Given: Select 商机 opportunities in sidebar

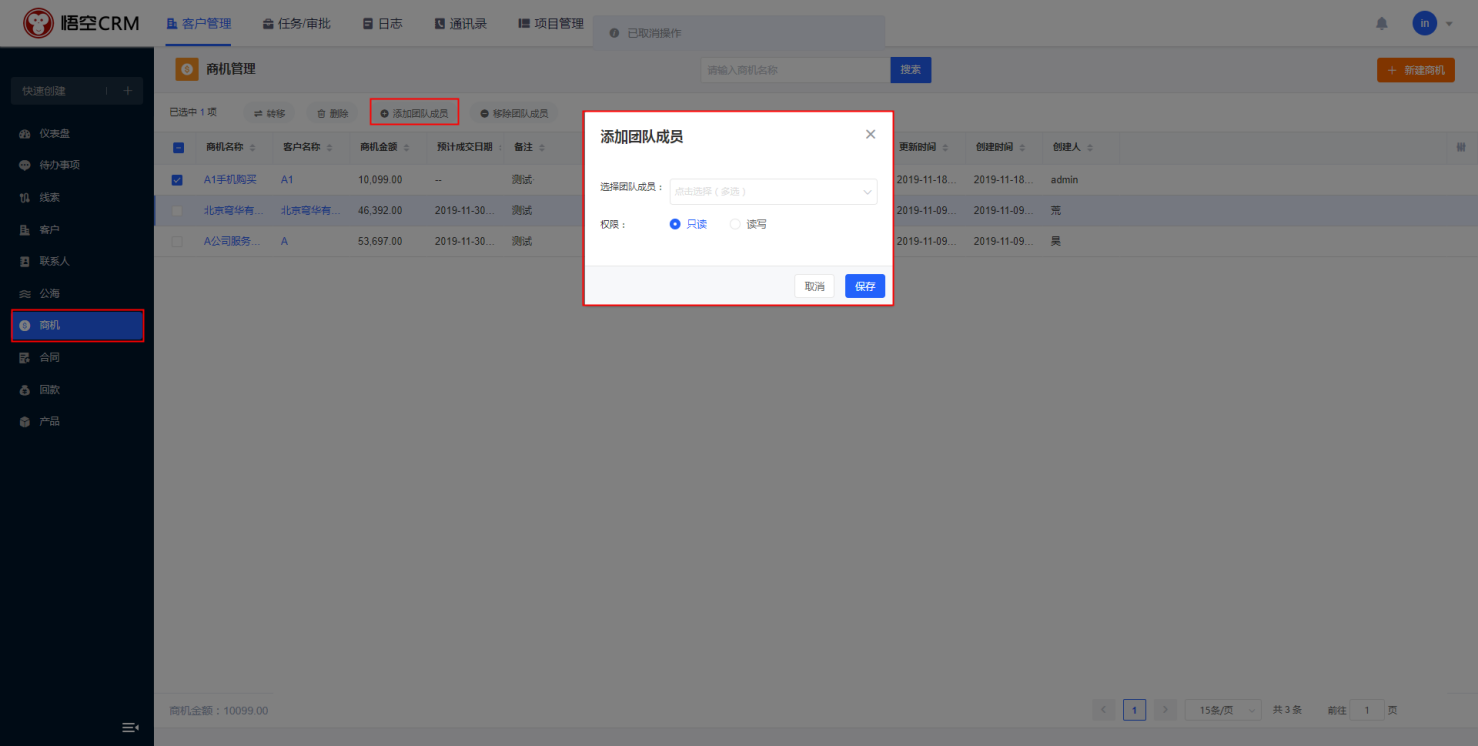Looking at the screenshot, I should click(x=77, y=326).
